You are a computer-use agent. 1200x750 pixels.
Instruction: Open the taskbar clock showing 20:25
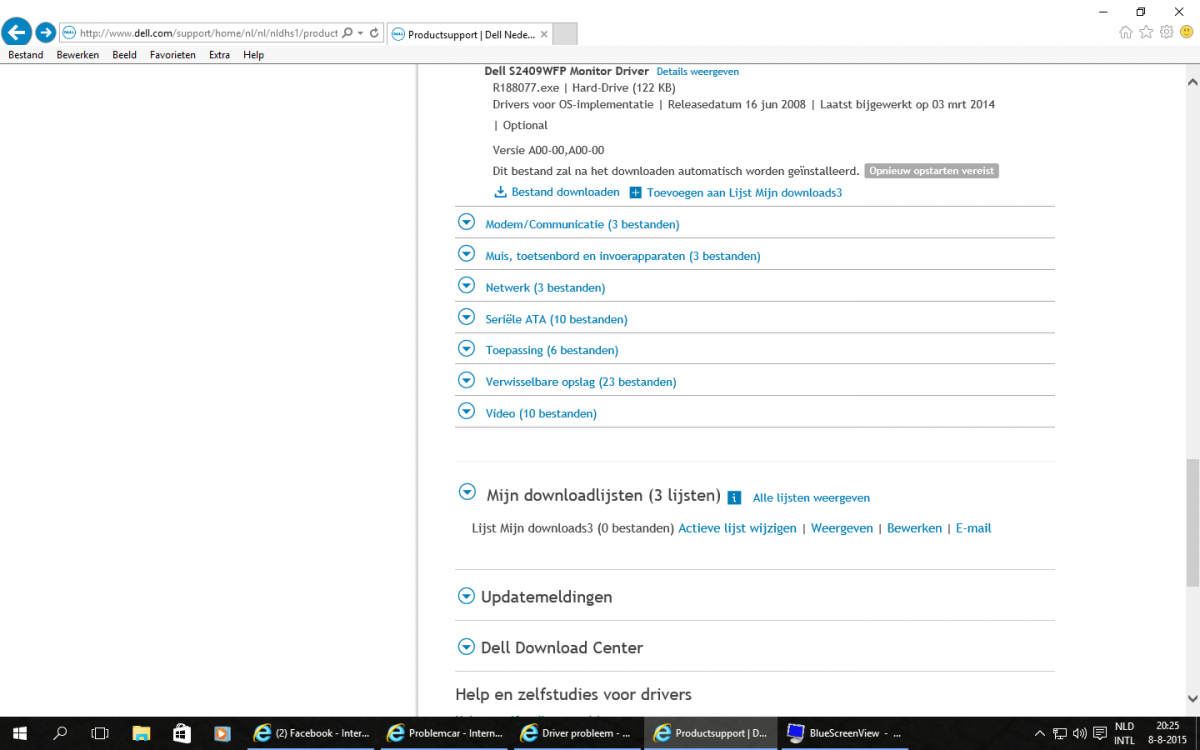[1166, 733]
